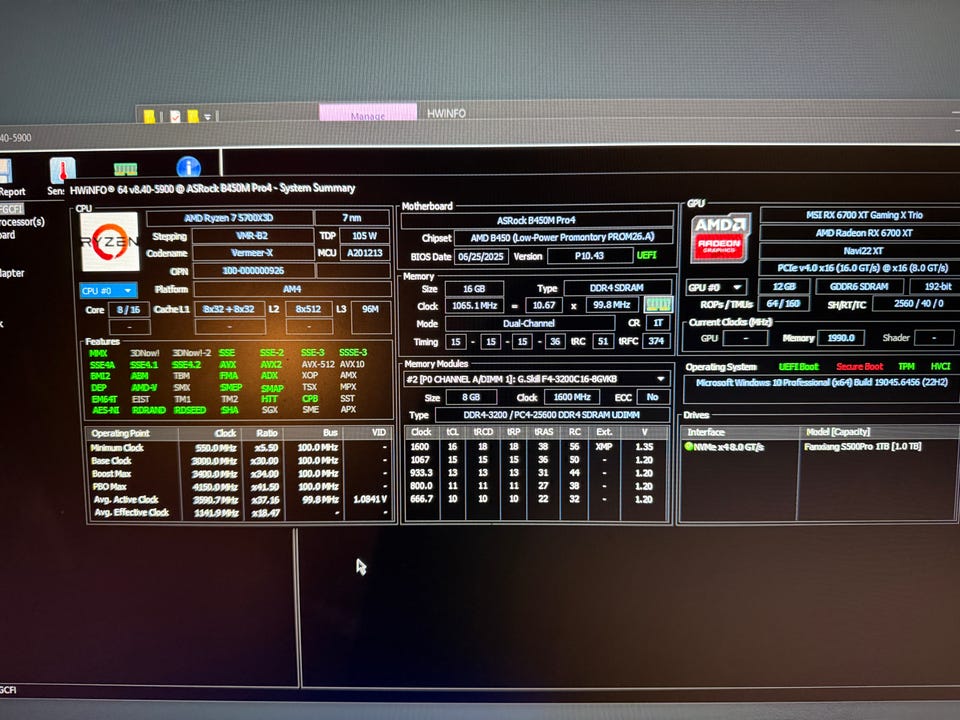
Task: Click the GDDR6 SDRAM memory type field
Action: 859,286
